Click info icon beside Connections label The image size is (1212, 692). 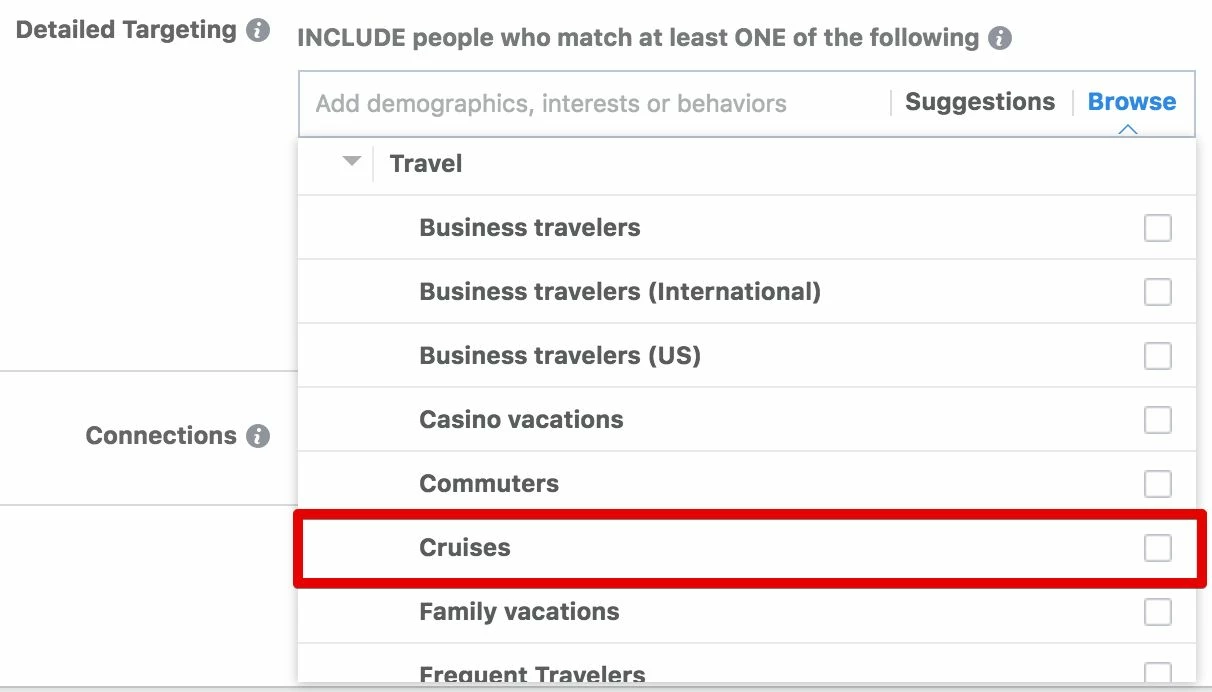pyautogui.click(x=258, y=436)
